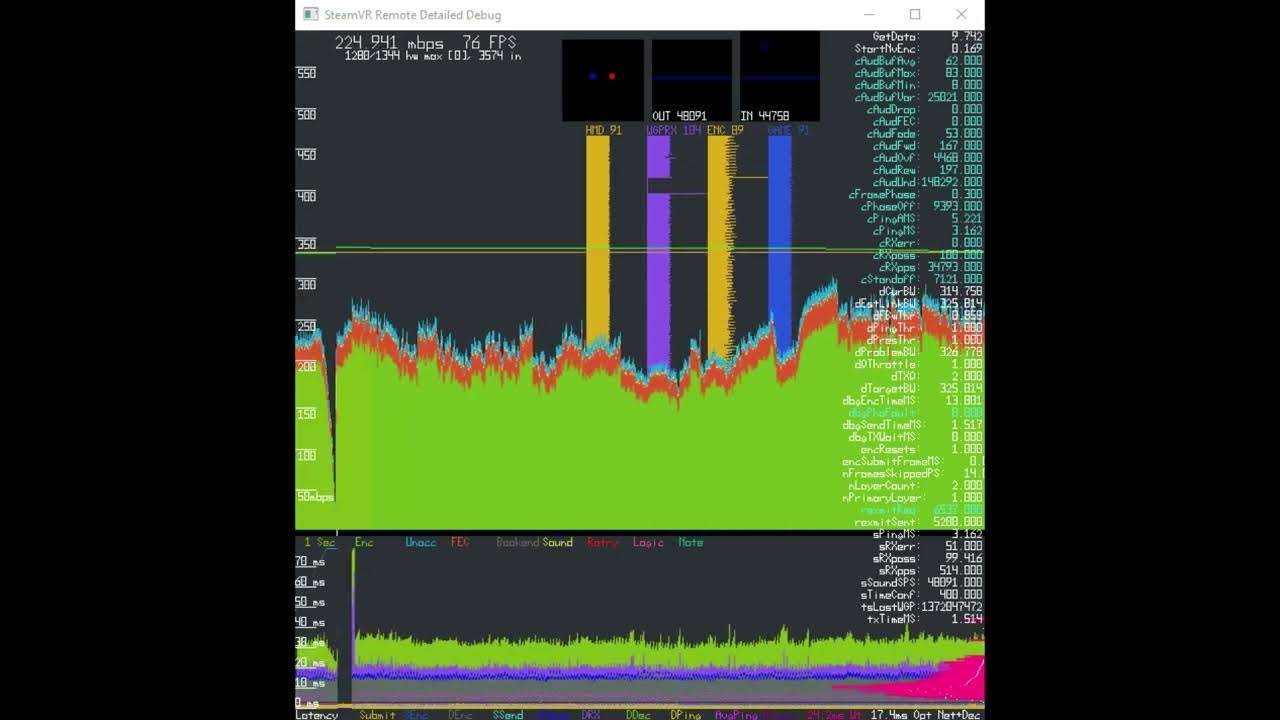Close the SteamVR Remote Detailed Debug window
Viewport: 1280px width, 720px height.
[961, 15]
